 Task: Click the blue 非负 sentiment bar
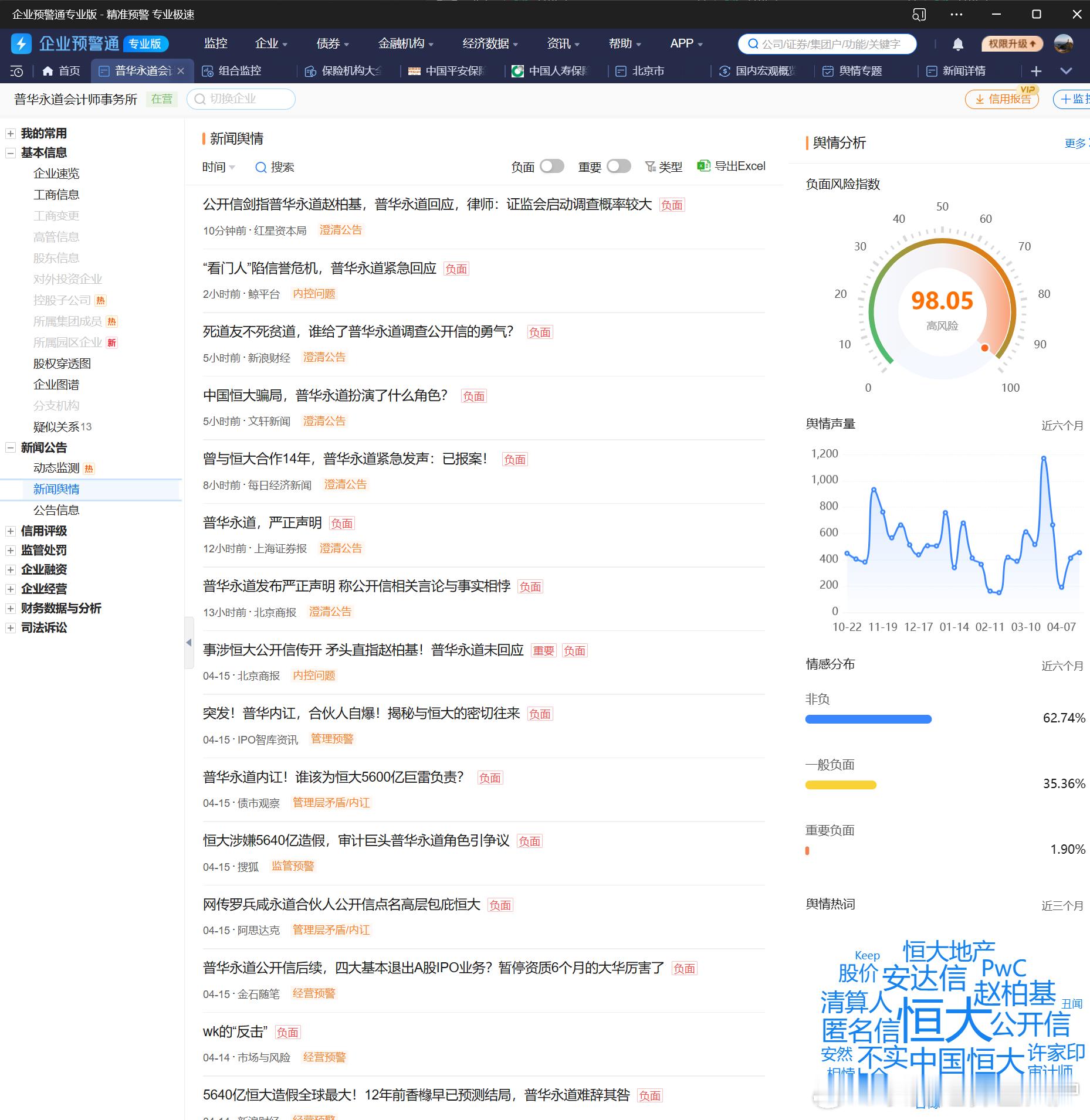click(x=868, y=719)
